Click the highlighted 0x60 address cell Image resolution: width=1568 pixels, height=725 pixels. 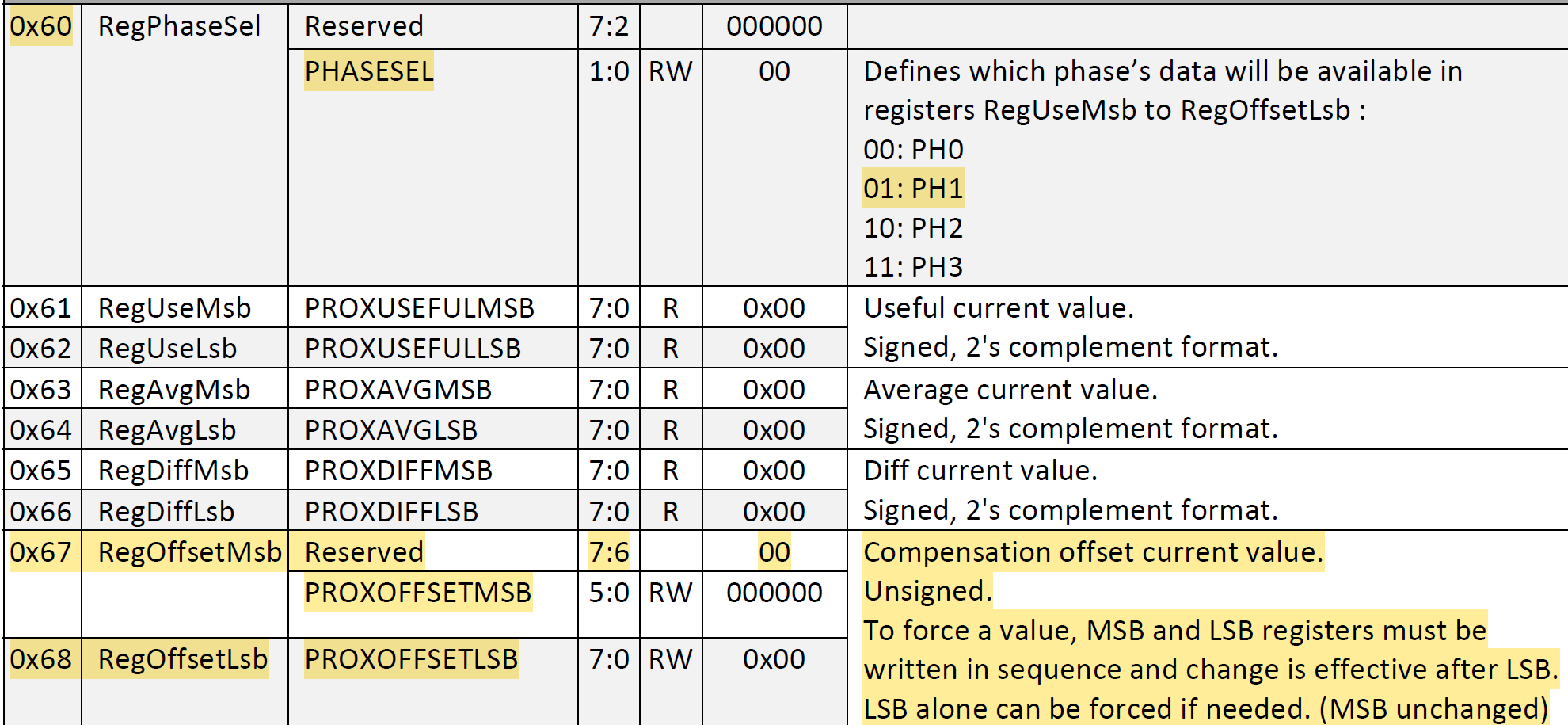[x=40, y=27]
